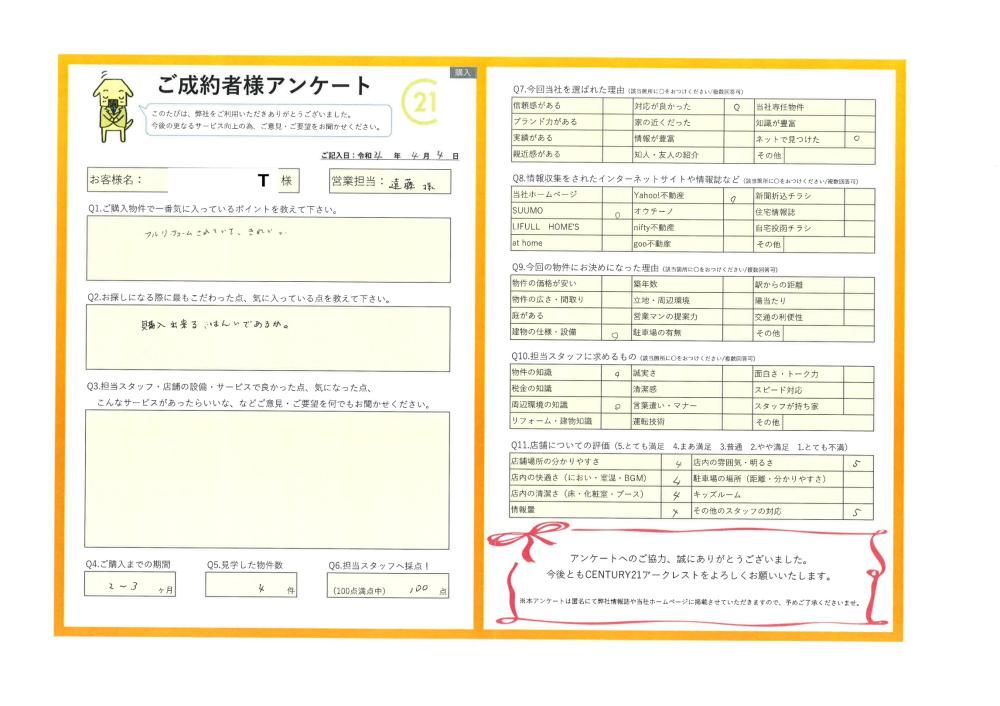
Task: Click the Q5 viewed properties count field
Action: pyautogui.click(x=251, y=585)
